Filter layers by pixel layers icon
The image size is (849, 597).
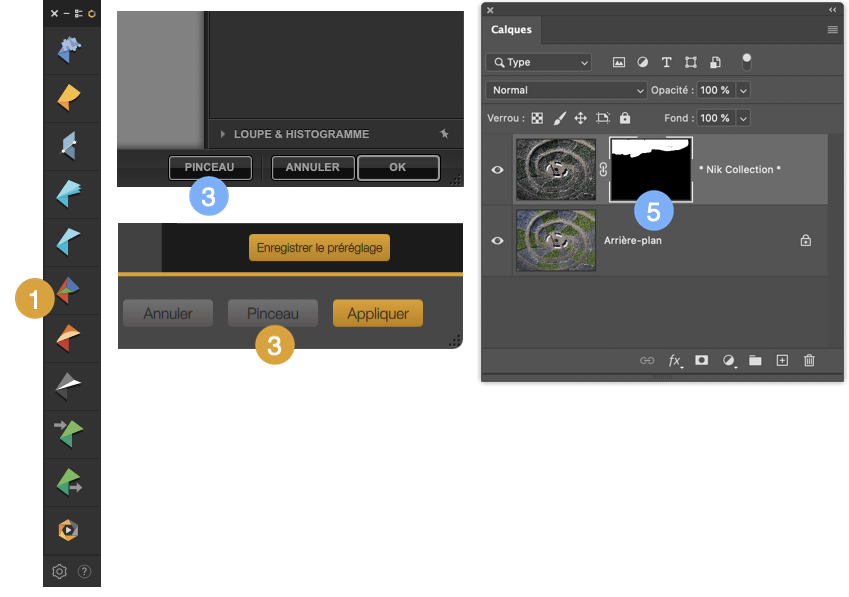(618, 62)
